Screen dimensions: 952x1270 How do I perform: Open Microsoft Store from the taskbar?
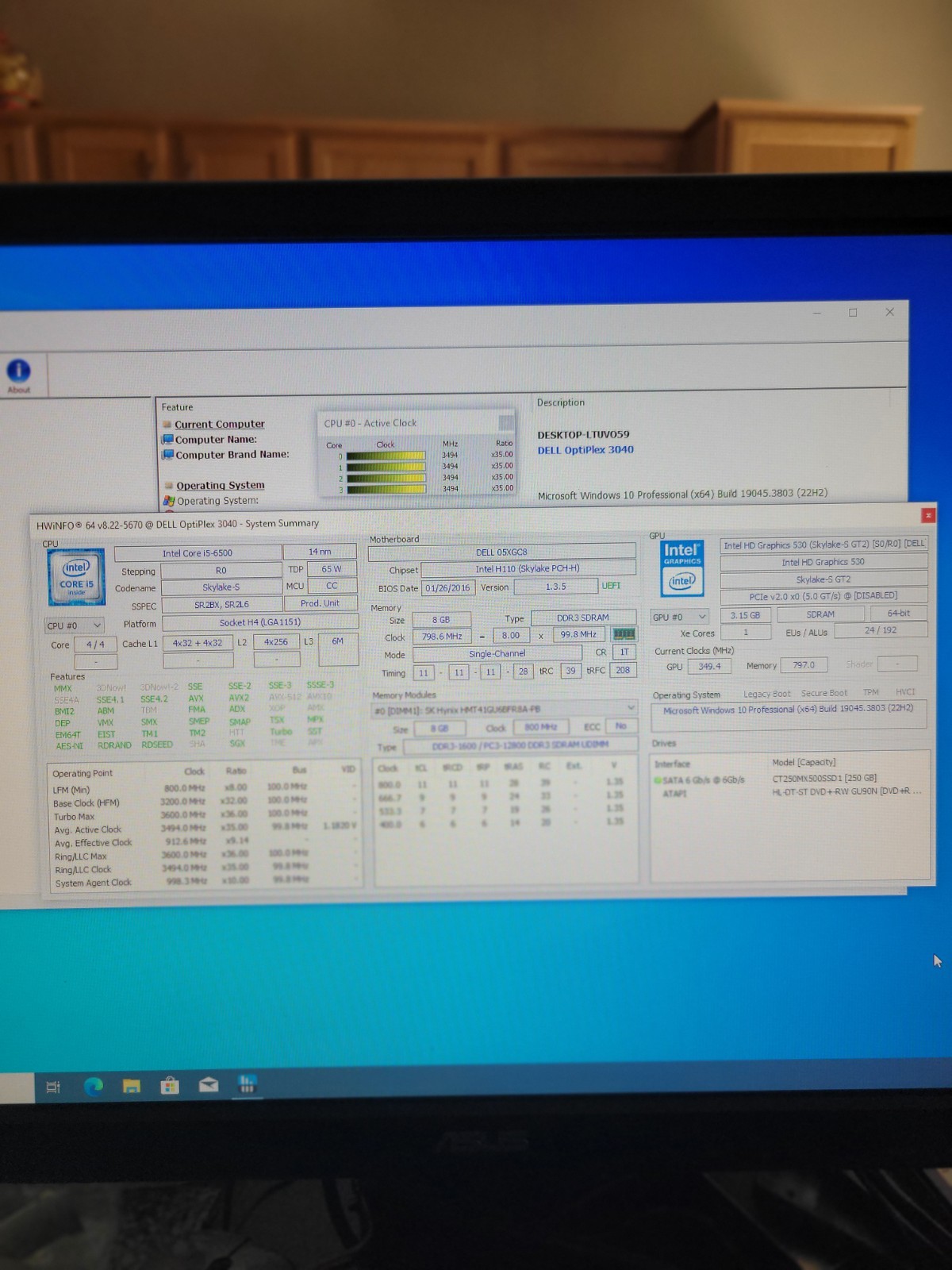pos(170,1085)
